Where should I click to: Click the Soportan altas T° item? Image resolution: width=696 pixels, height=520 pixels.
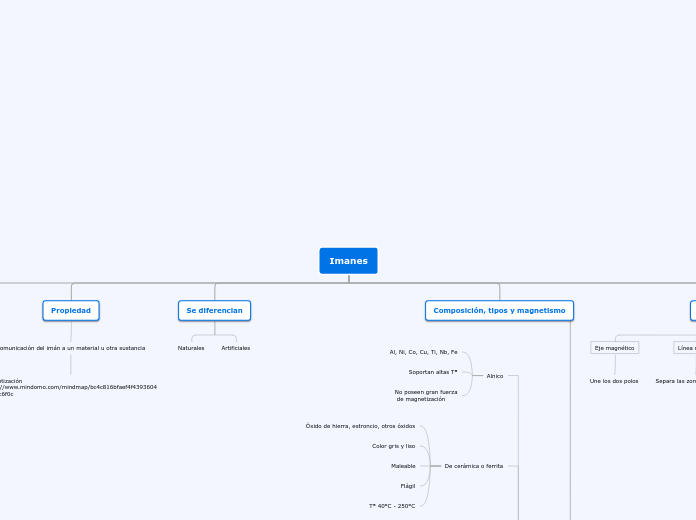[x=432, y=372]
